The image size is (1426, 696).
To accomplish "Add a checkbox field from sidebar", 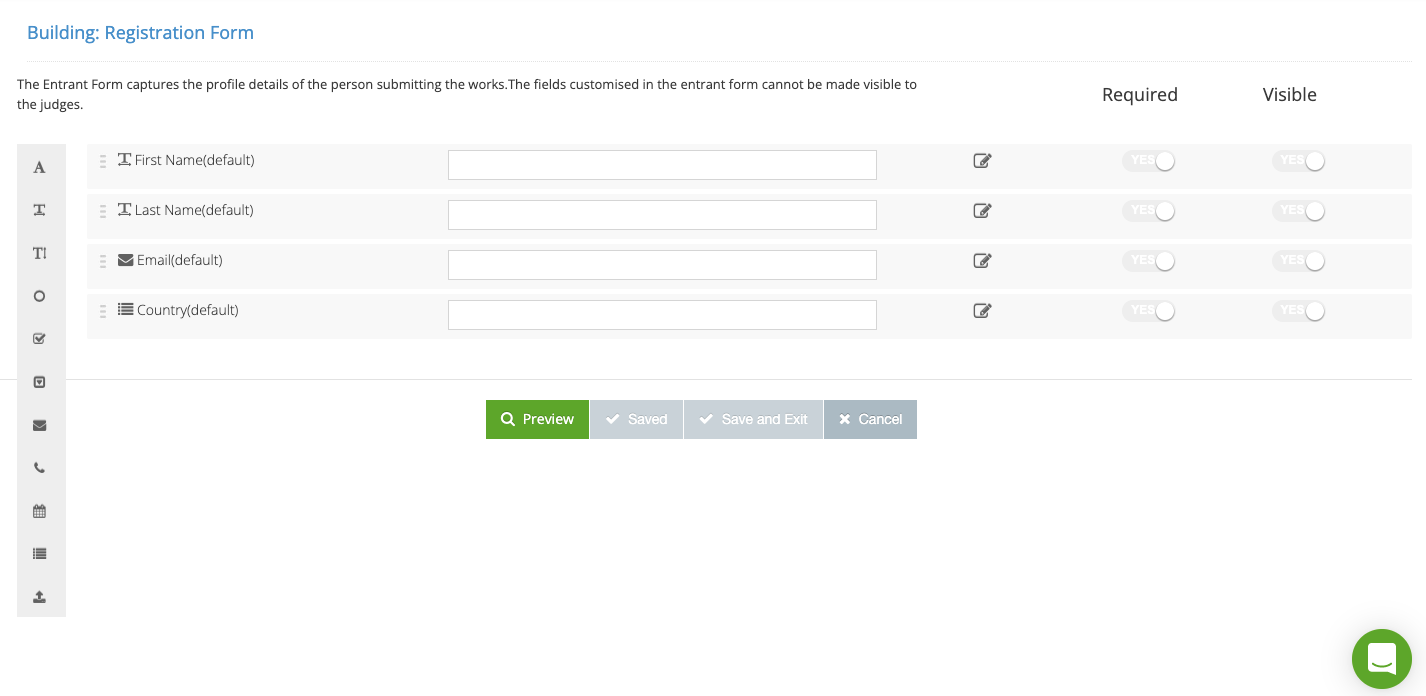I will (x=40, y=339).
